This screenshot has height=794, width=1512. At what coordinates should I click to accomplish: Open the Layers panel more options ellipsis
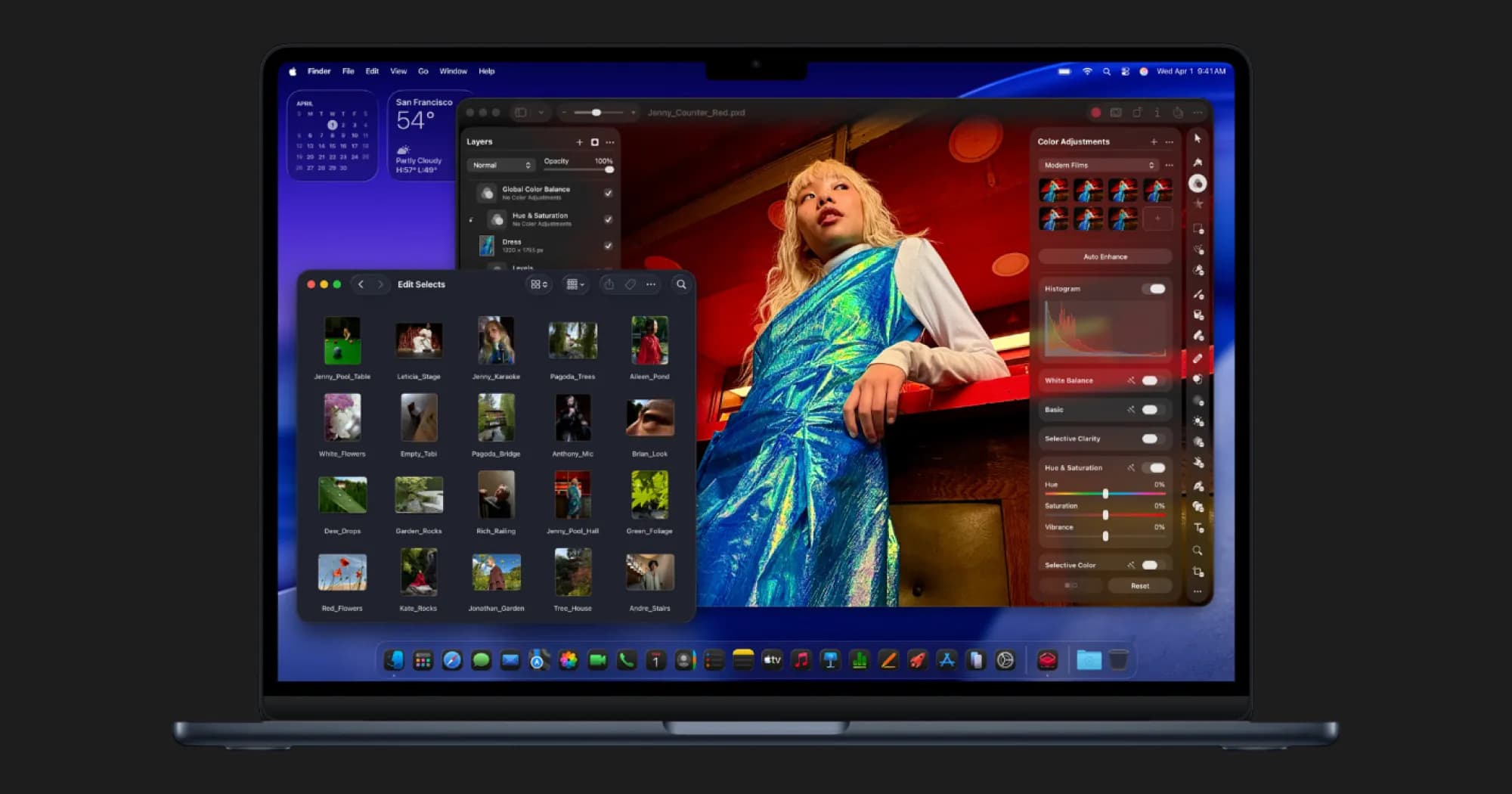(x=610, y=142)
